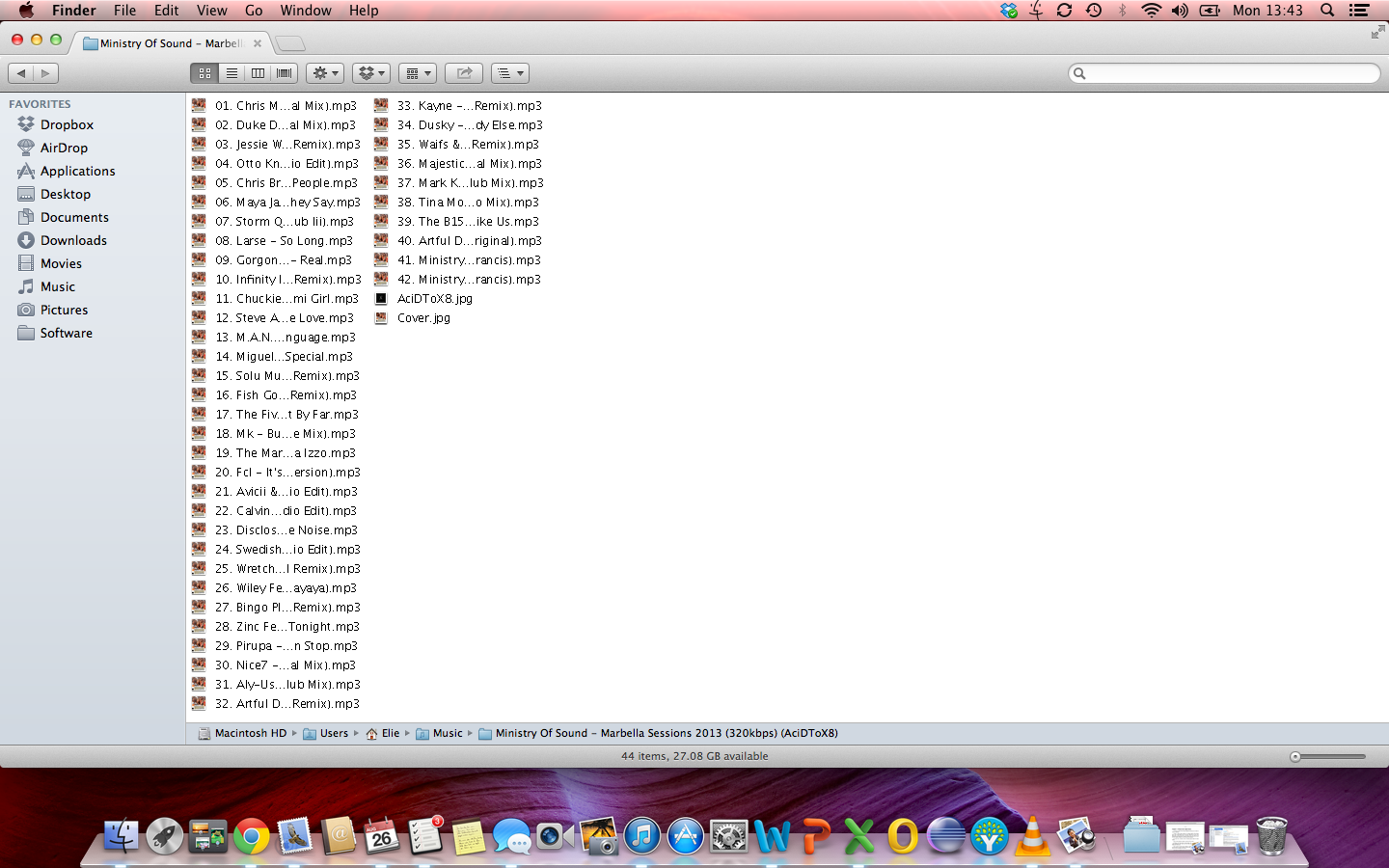This screenshot has height=868, width=1389.
Task: Open Spotlight search in menu bar
Action: (1327, 11)
